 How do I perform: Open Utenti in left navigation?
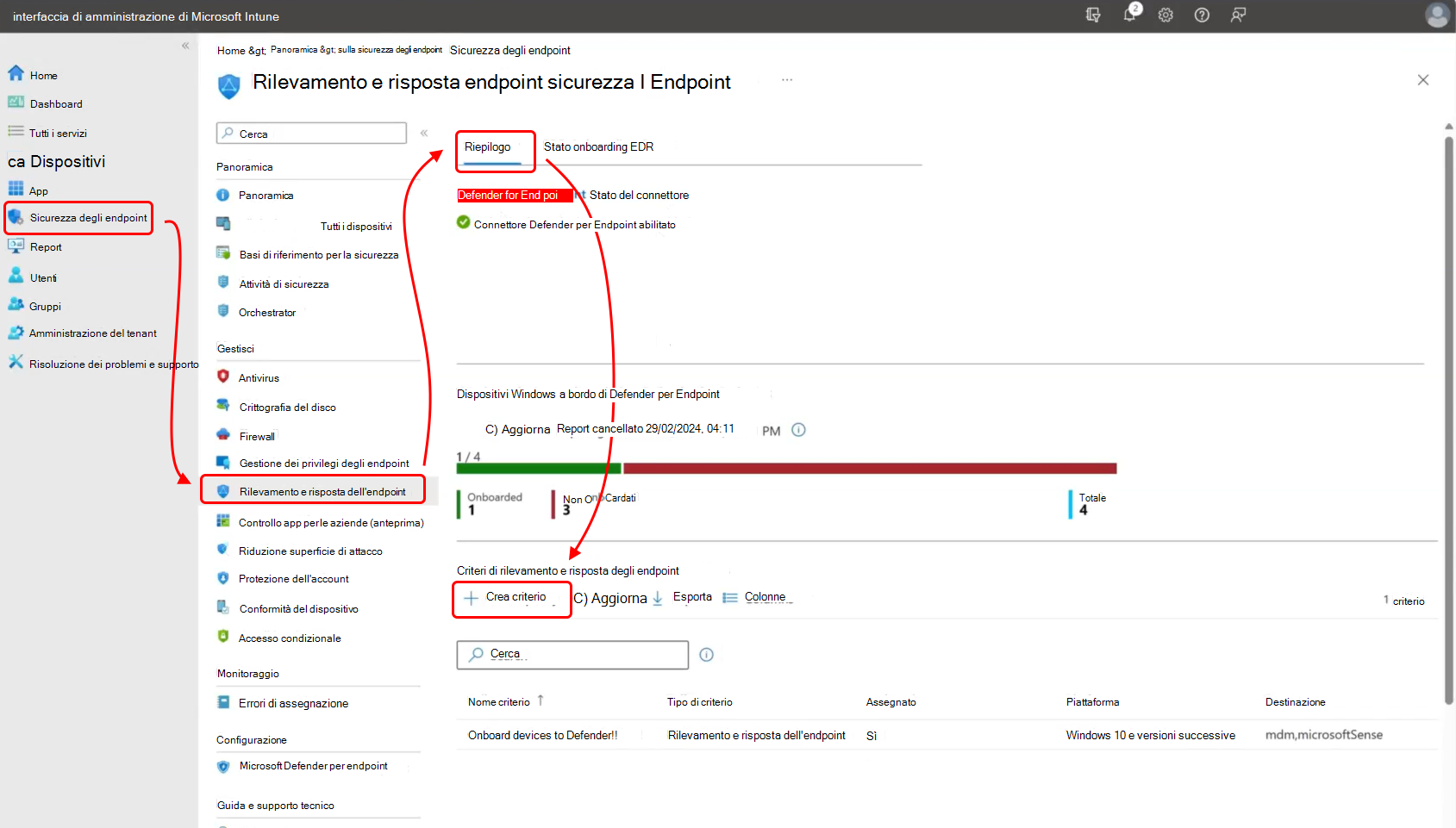pyautogui.click(x=43, y=278)
